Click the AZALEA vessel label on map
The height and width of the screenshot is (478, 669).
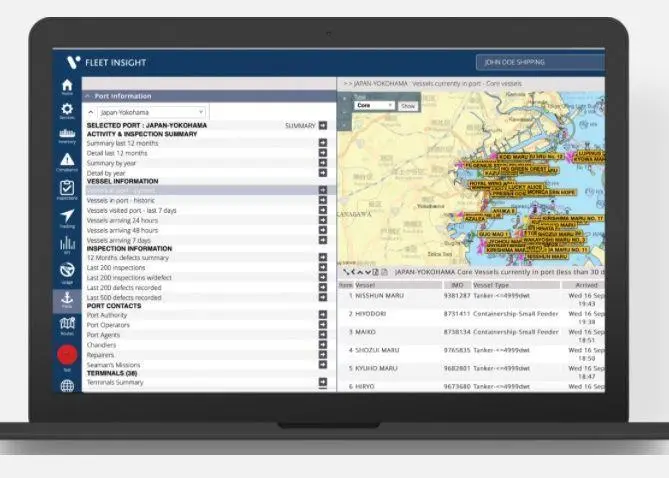coord(474,219)
